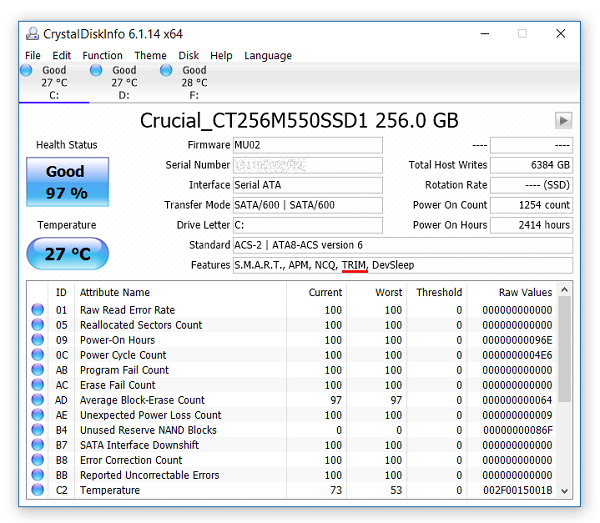Click status orb for Power-On Hours
Image resolution: width=600 pixels, height=523 pixels.
(38, 339)
